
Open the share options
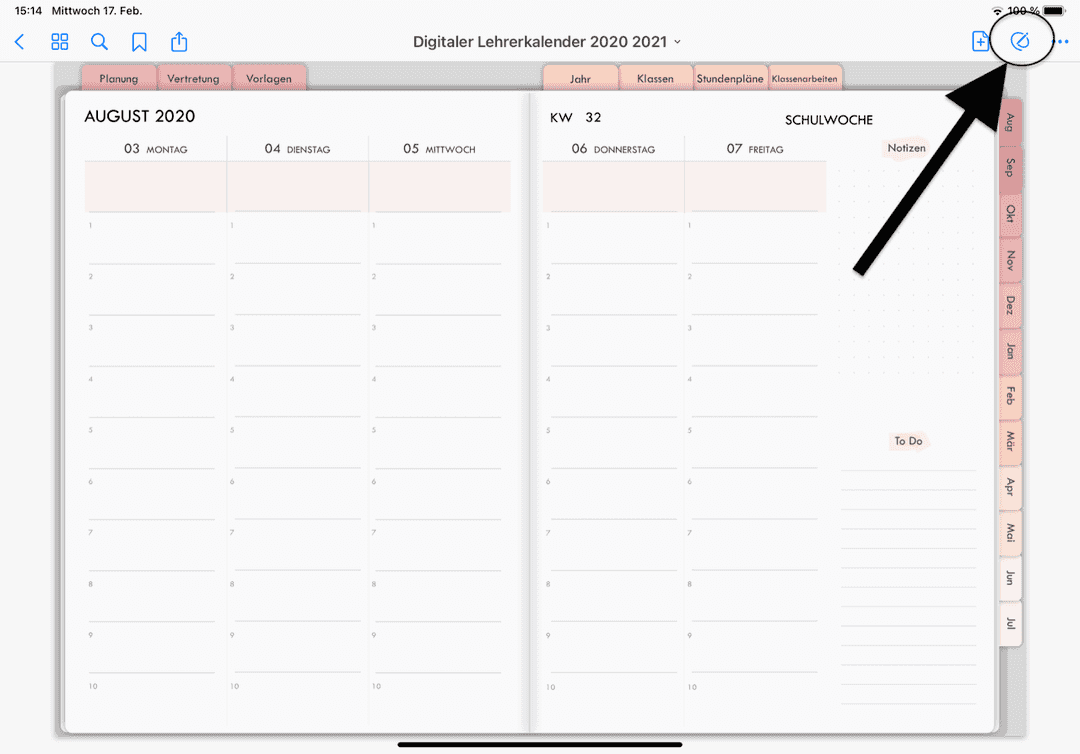pyautogui.click(x=178, y=42)
